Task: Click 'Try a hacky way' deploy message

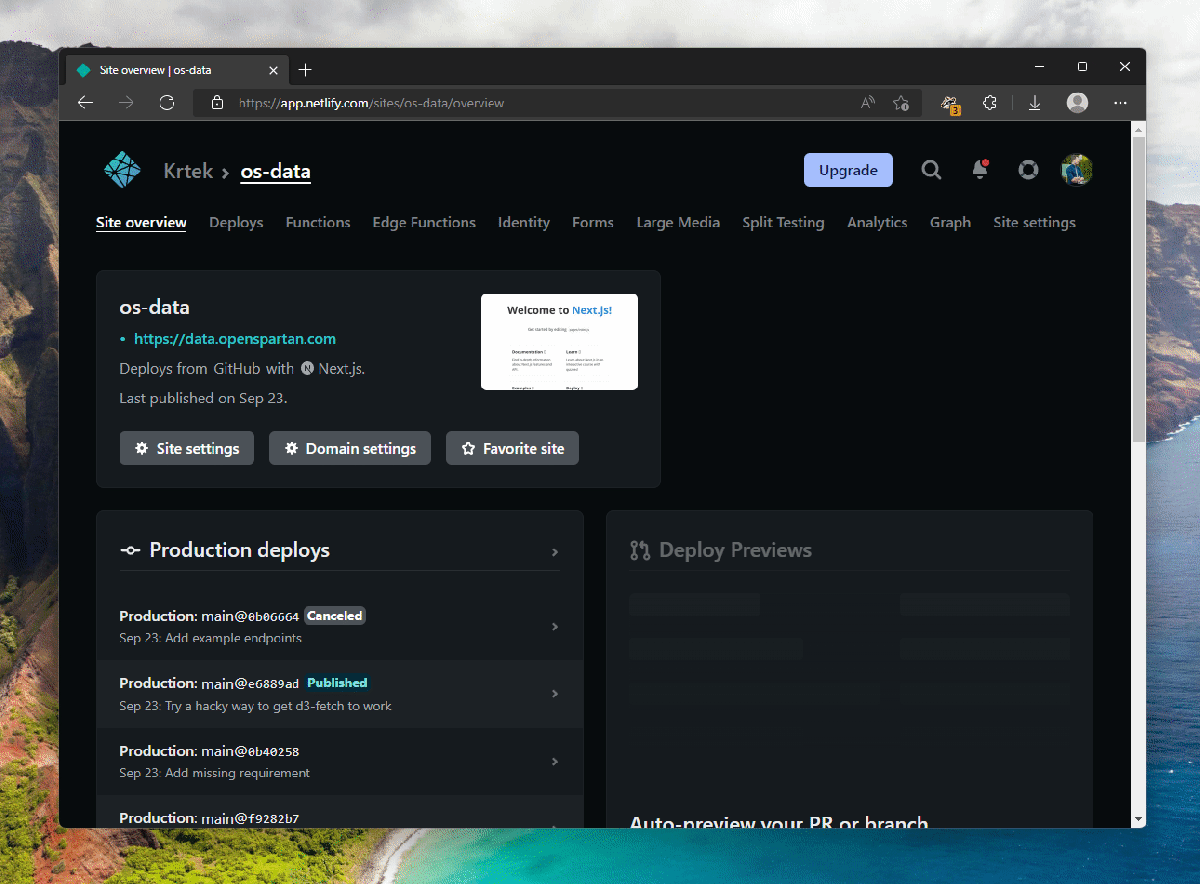Action: pyautogui.click(x=278, y=706)
